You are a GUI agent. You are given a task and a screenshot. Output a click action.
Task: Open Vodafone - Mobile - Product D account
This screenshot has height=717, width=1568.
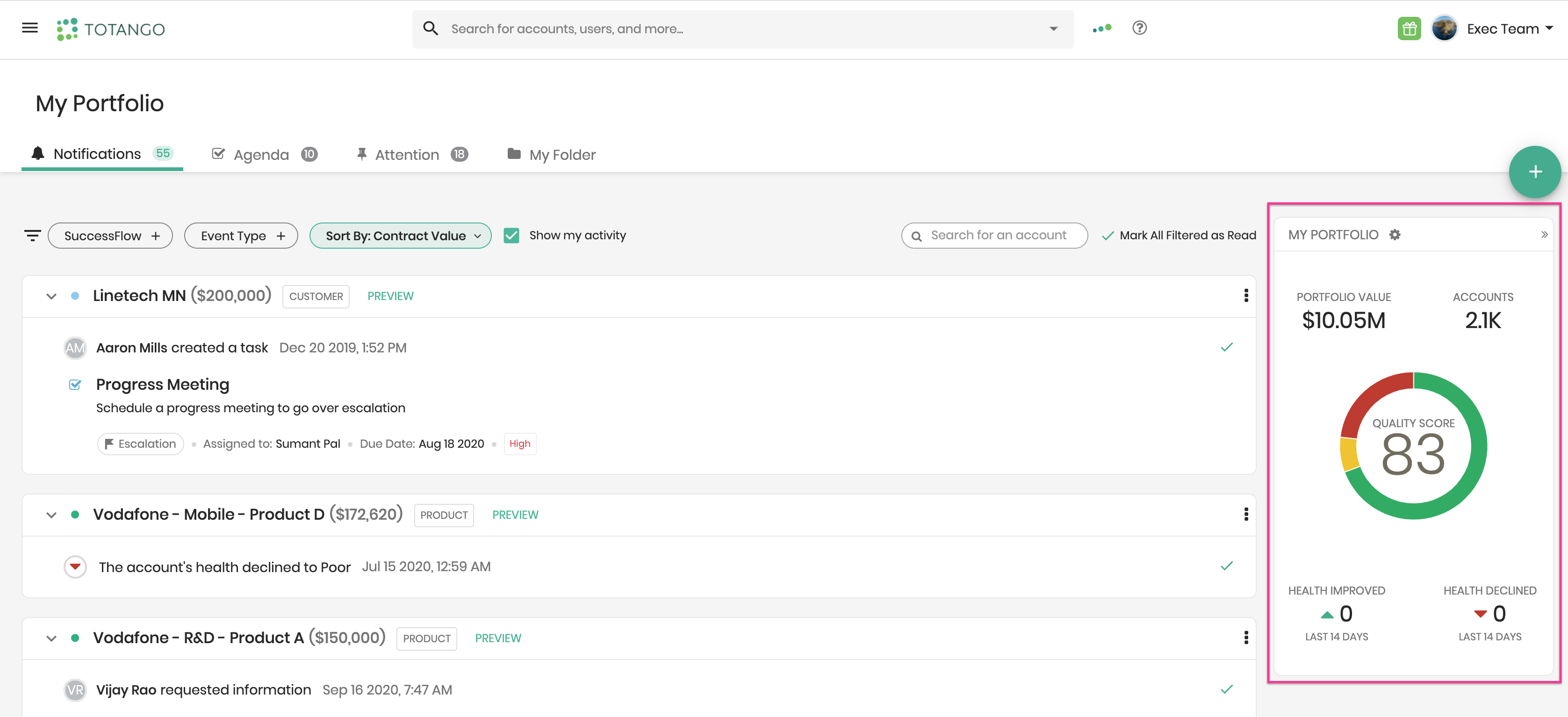[x=209, y=514]
